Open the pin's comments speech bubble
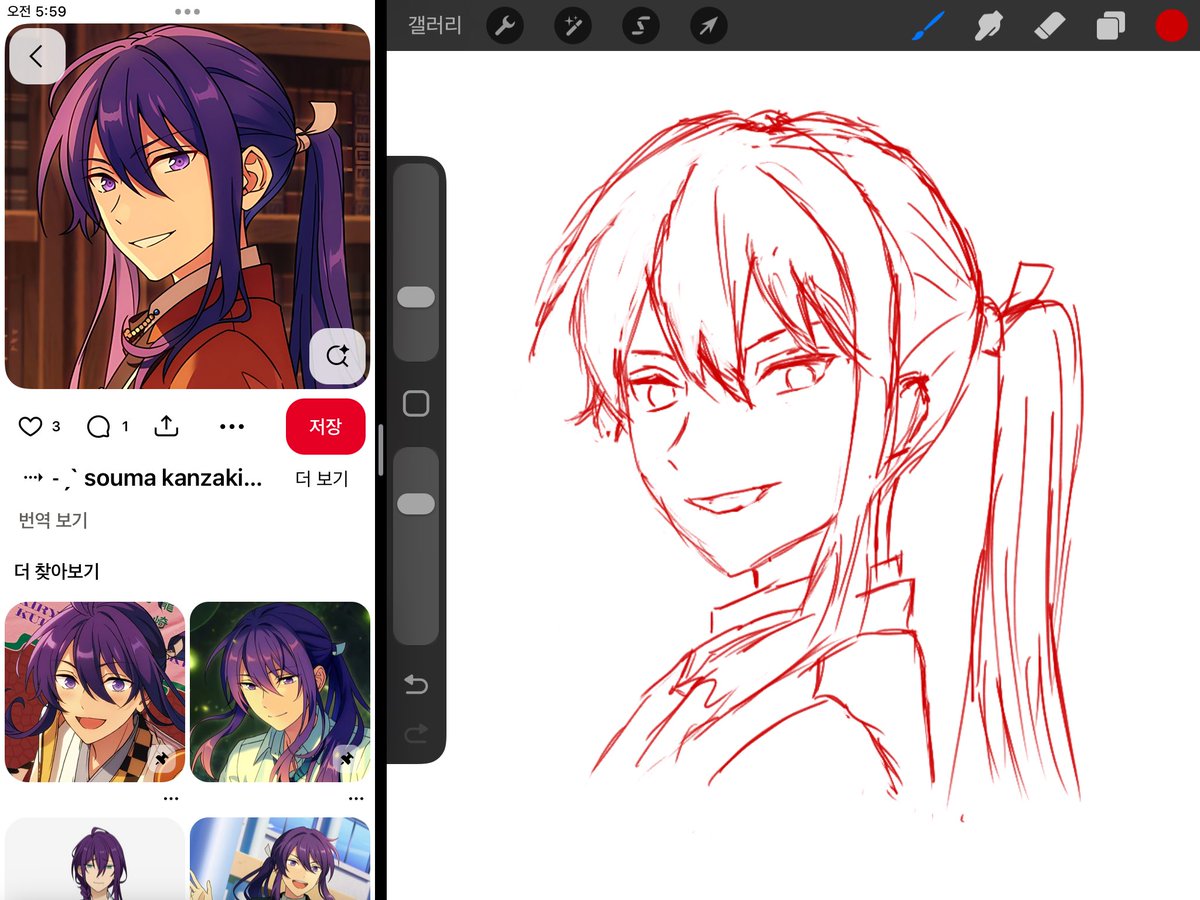The height and width of the screenshot is (900, 1200). 98,427
